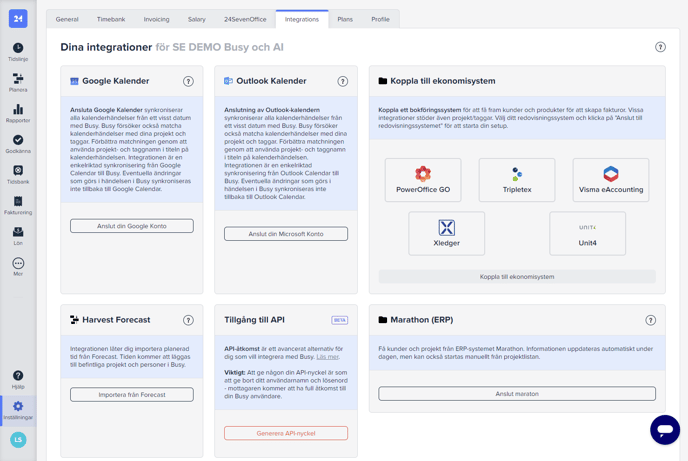Click help icon for Google Kalender
This screenshot has height=461, width=688.
pyautogui.click(x=188, y=81)
